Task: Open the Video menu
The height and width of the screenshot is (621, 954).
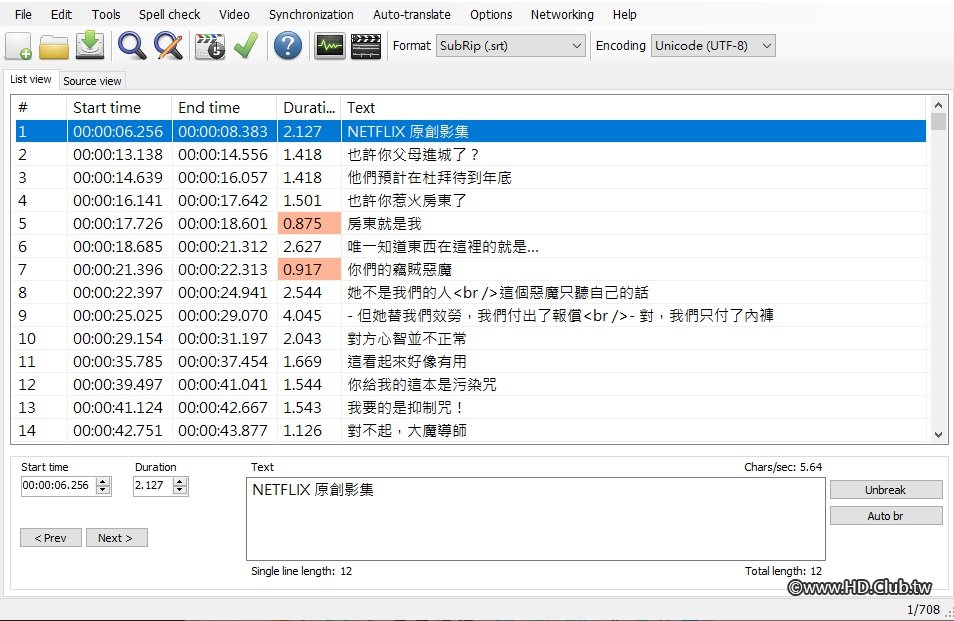Action: pos(234,15)
